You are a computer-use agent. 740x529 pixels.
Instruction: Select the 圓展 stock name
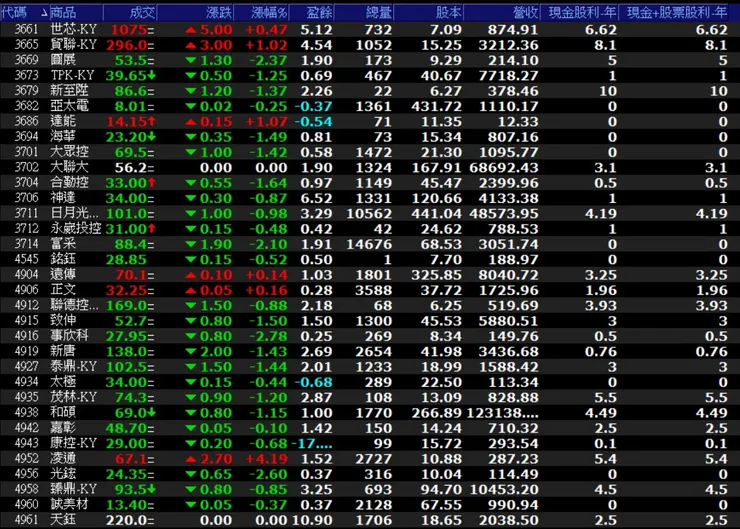[63, 60]
